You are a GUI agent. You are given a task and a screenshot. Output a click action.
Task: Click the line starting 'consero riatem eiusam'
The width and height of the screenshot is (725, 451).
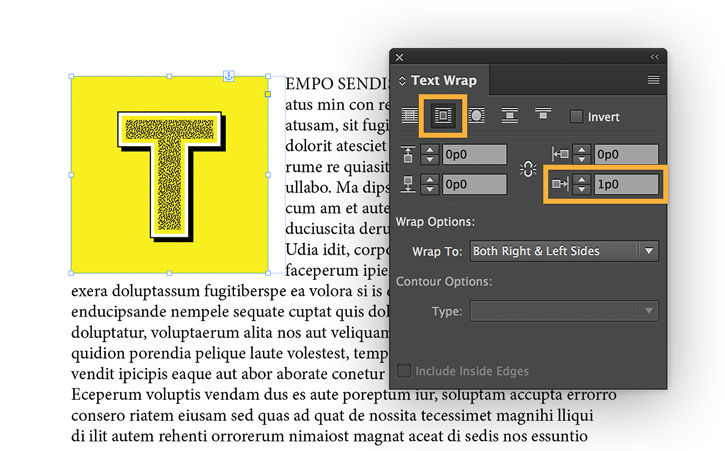pyautogui.click(x=332, y=415)
